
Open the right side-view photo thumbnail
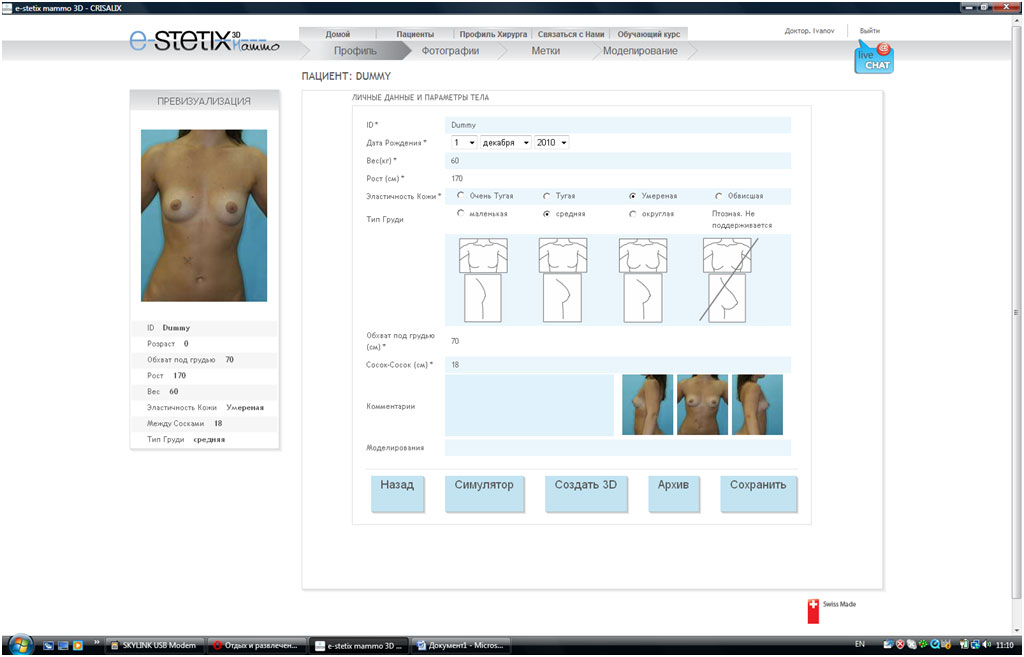[x=757, y=404]
